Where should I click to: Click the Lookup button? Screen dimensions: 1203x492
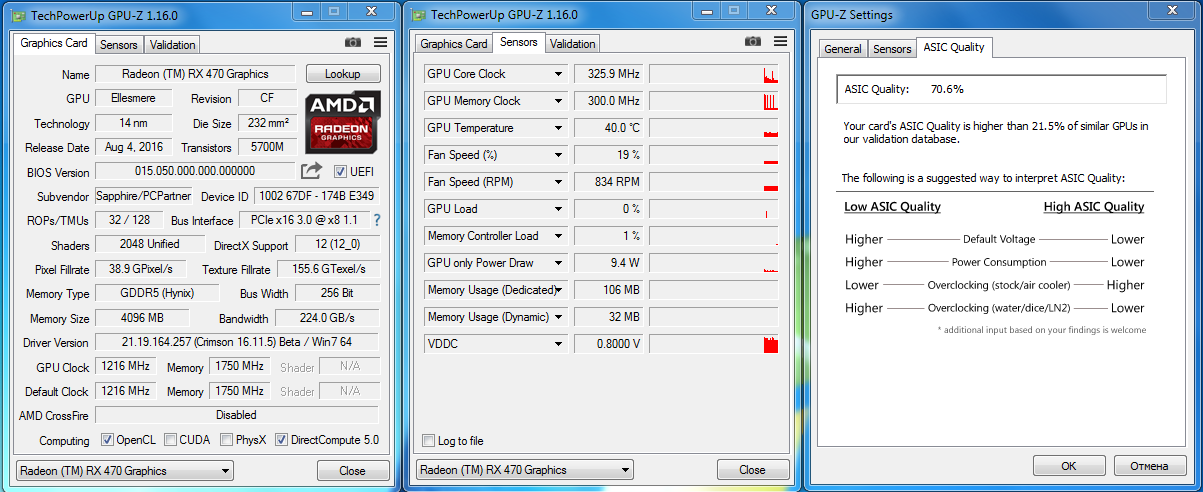point(343,74)
